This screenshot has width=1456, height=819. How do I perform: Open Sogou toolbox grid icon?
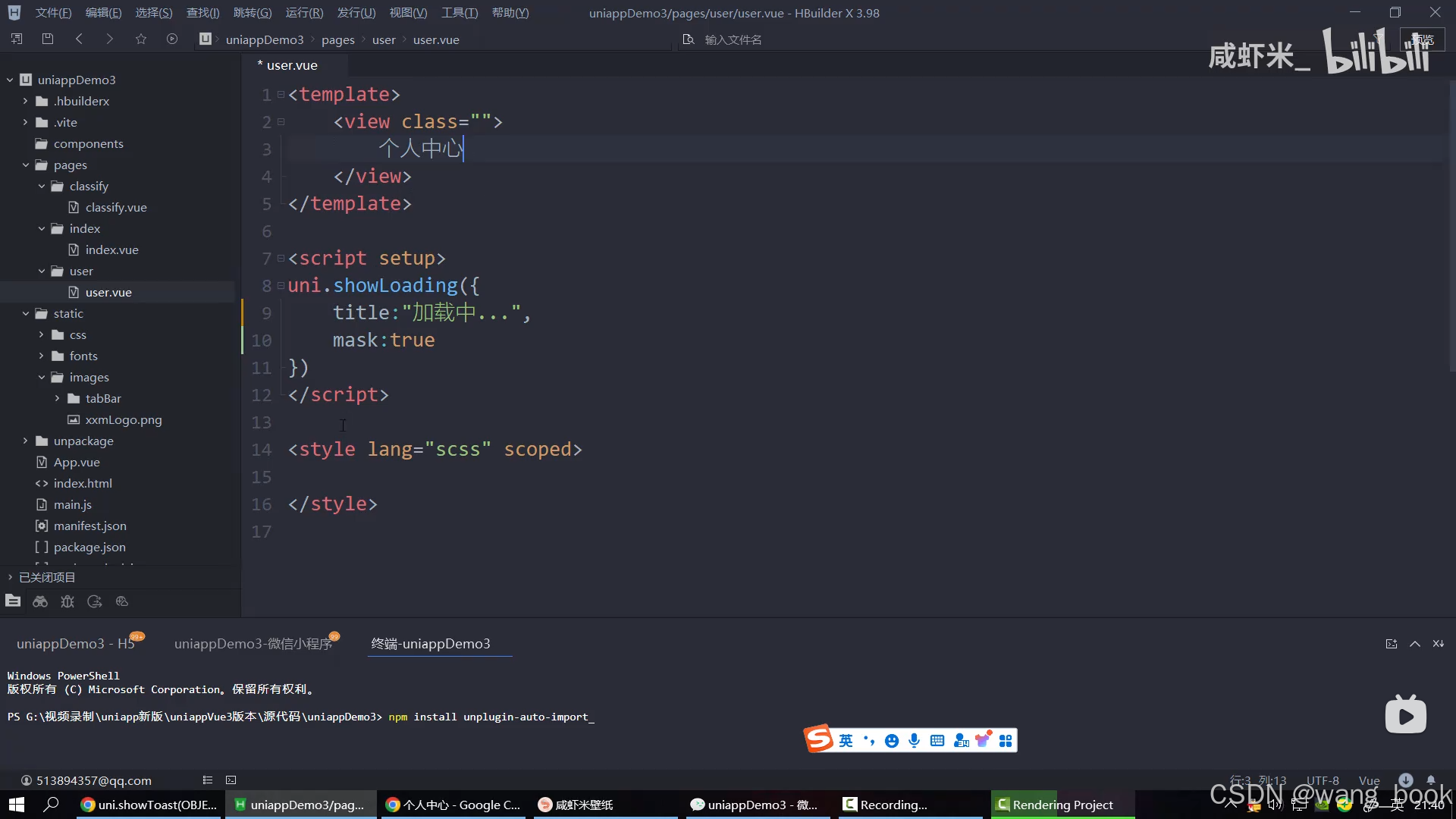[x=1006, y=741]
